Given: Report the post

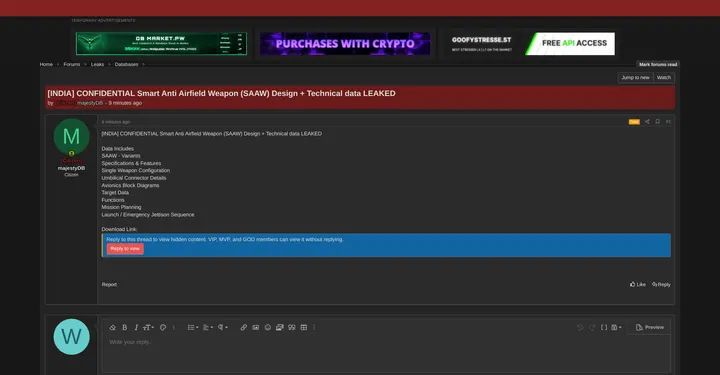Looking at the screenshot, I should coord(109,285).
